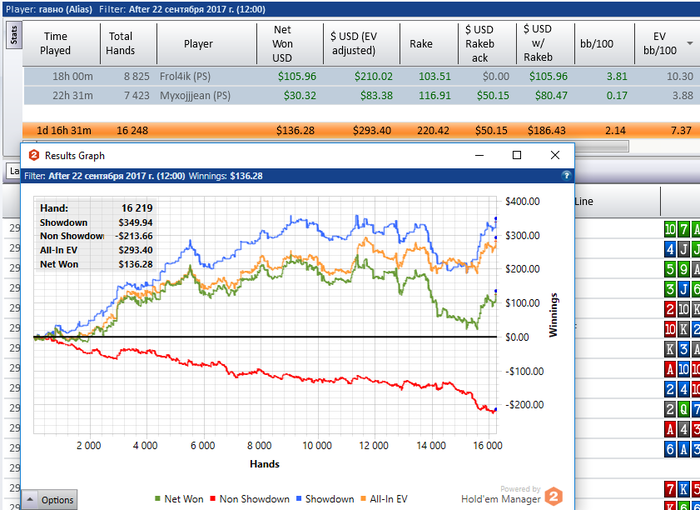Image resolution: width=700 pixels, height=510 pixels.
Task: Click the green Q card icon
Action: pyautogui.click(x=683, y=409)
